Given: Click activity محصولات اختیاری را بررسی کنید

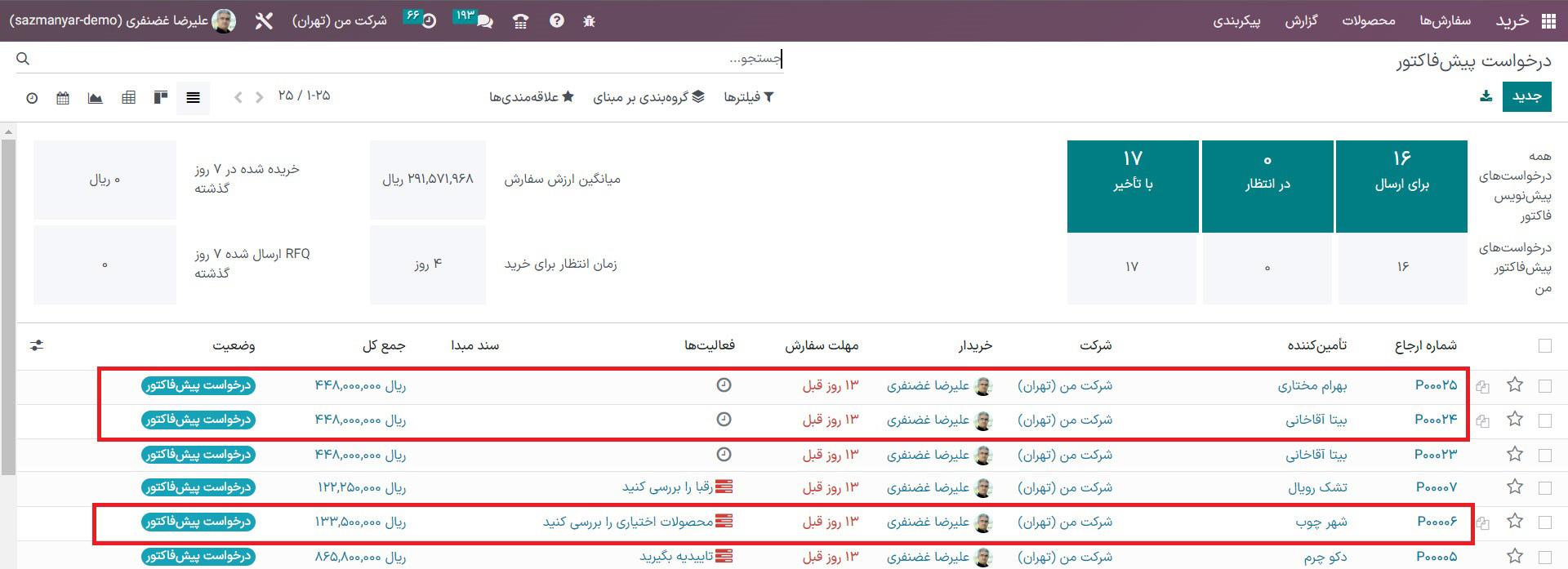Looking at the screenshot, I should click(x=638, y=522).
